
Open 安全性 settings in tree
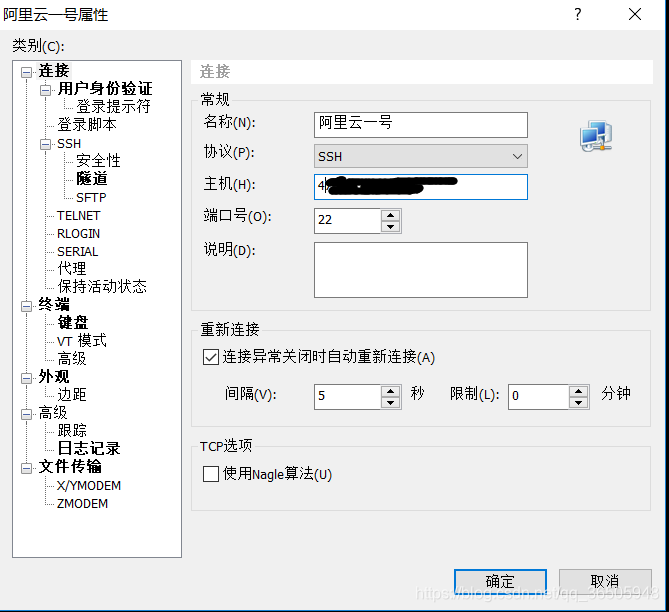pyautogui.click(x=98, y=161)
